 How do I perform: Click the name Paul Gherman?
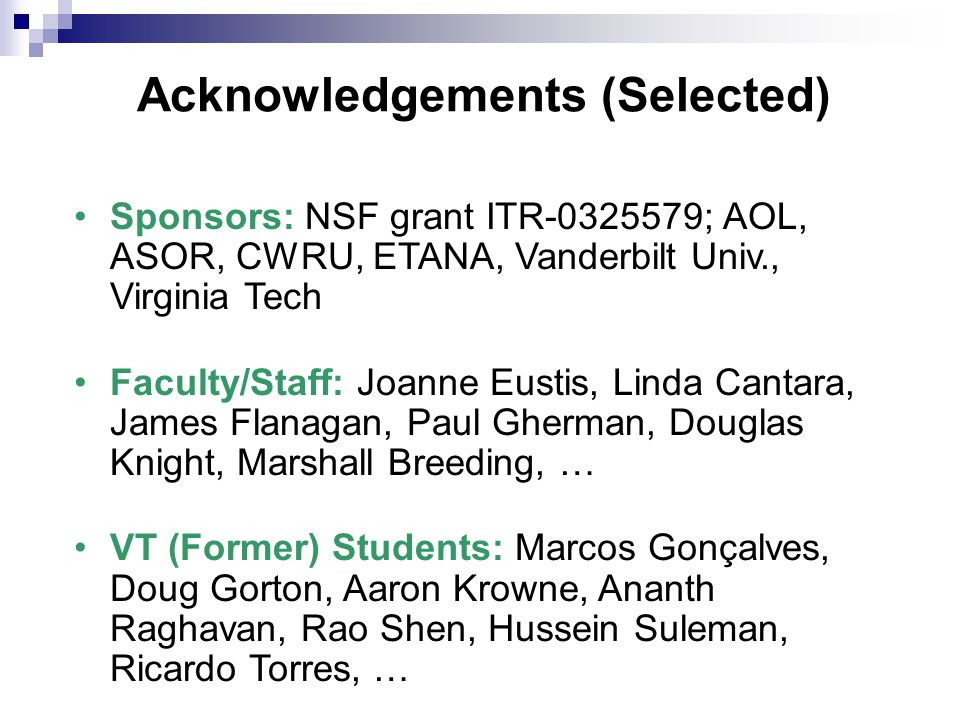tap(525, 423)
